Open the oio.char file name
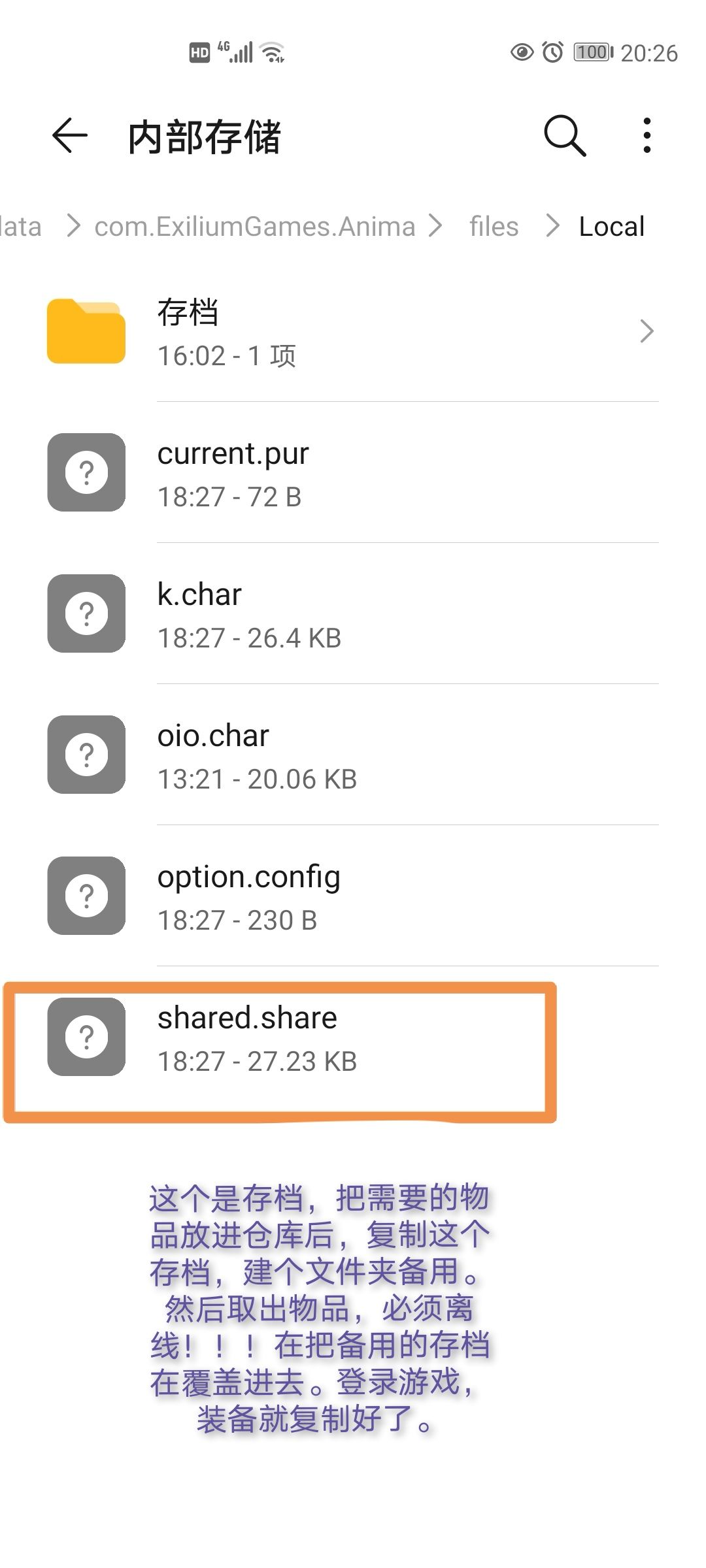The width and height of the screenshot is (706, 1568). [213, 736]
